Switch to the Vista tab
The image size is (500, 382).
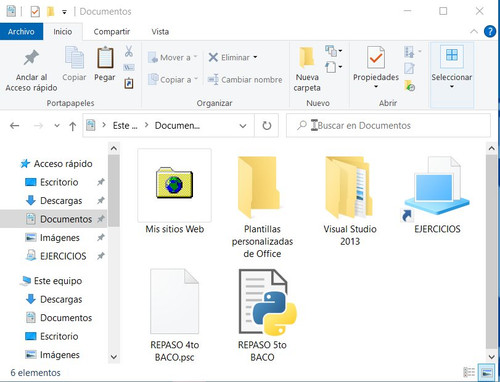[x=160, y=32]
